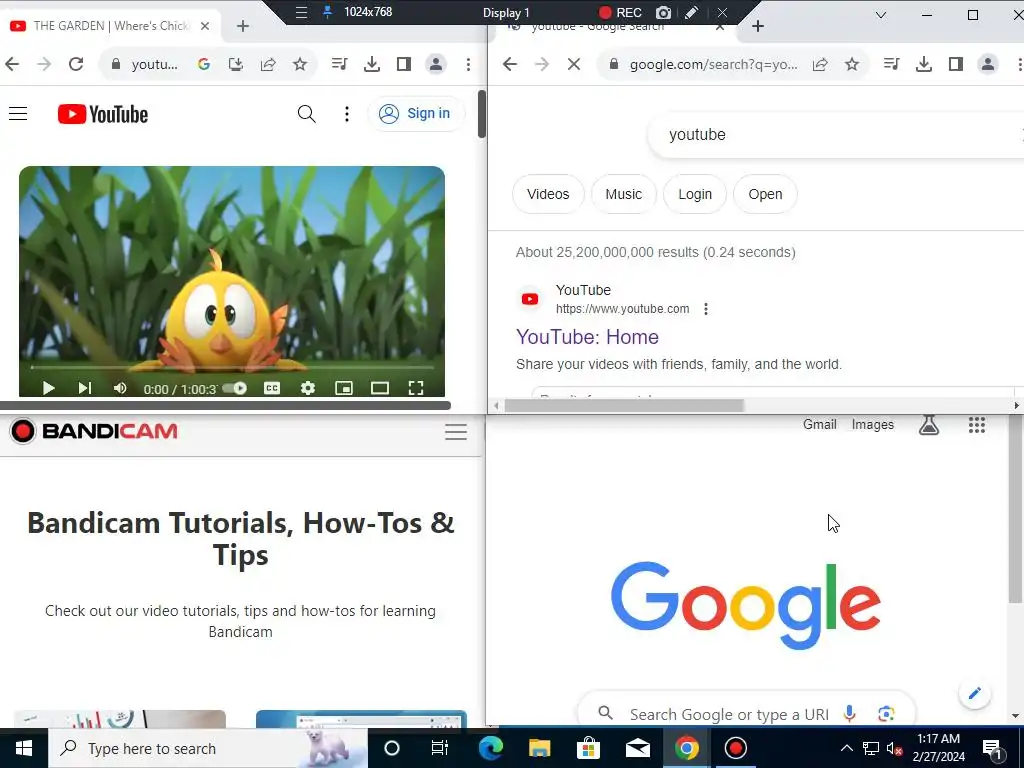Open the Bandicam hamburger menu

pyautogui.click(x=456, y=432)
